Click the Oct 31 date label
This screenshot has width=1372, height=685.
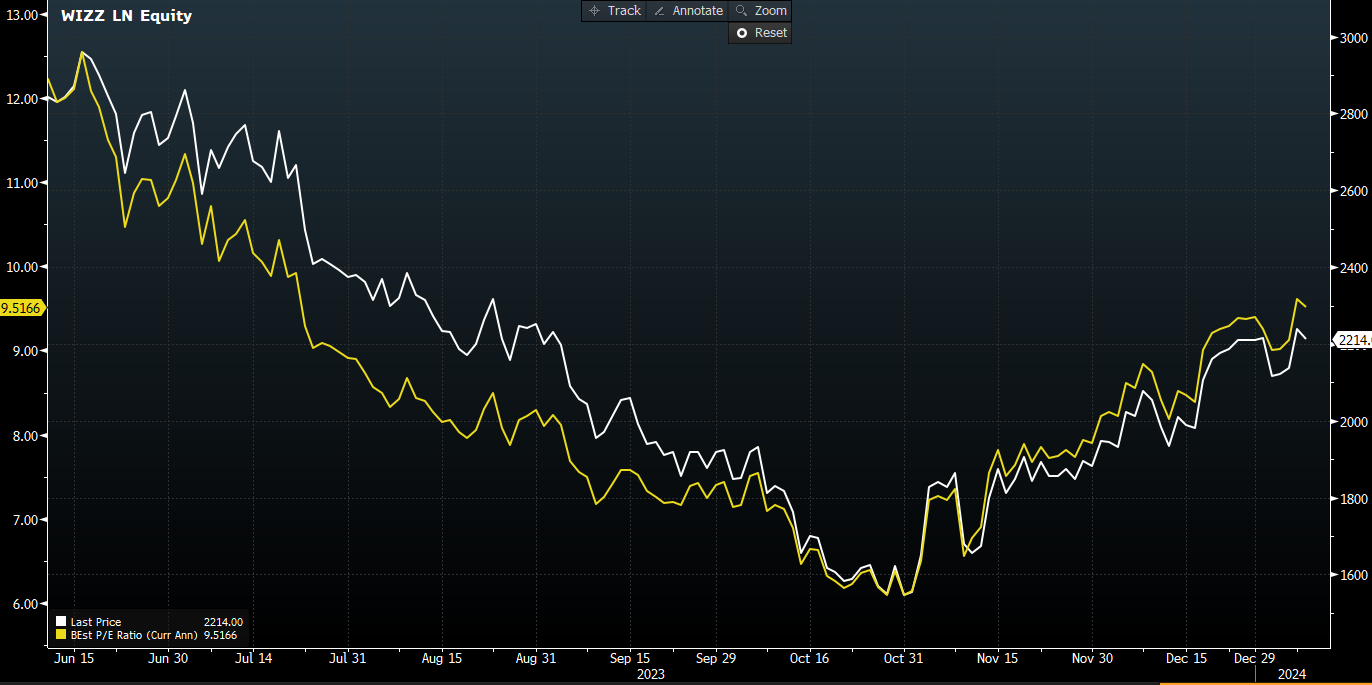(903, 659)
